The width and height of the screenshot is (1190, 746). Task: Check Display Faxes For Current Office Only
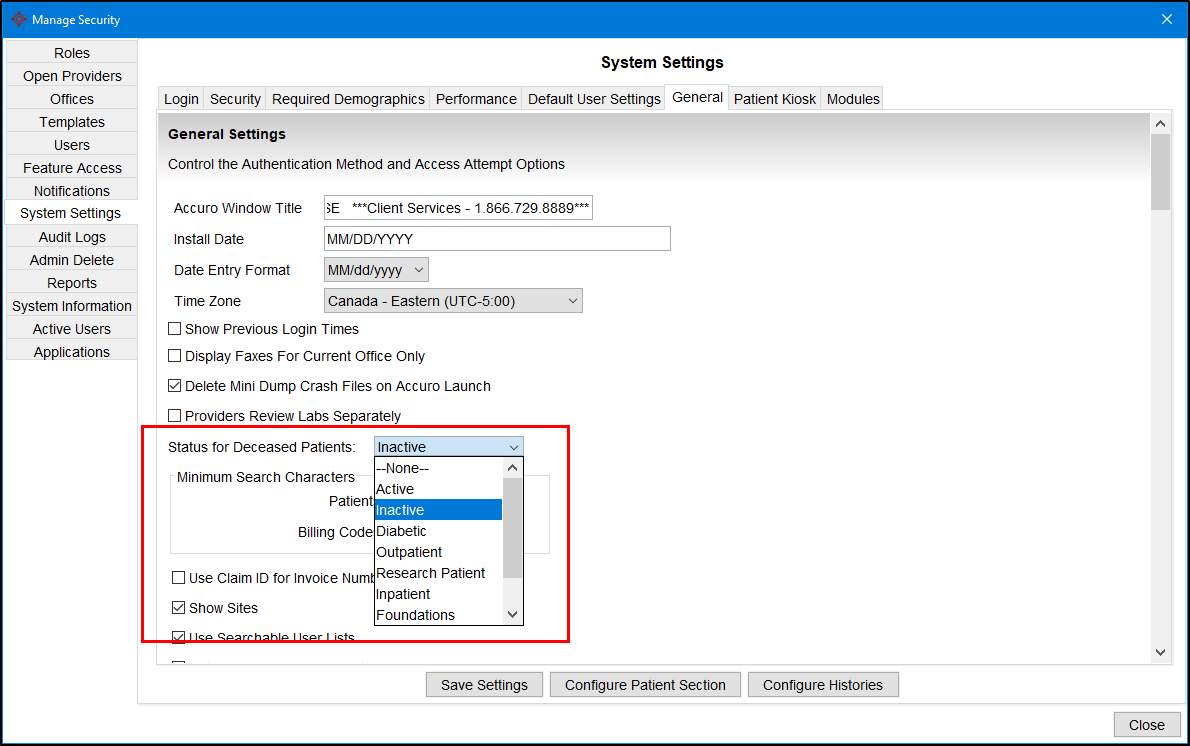click(x=174, y=356)
